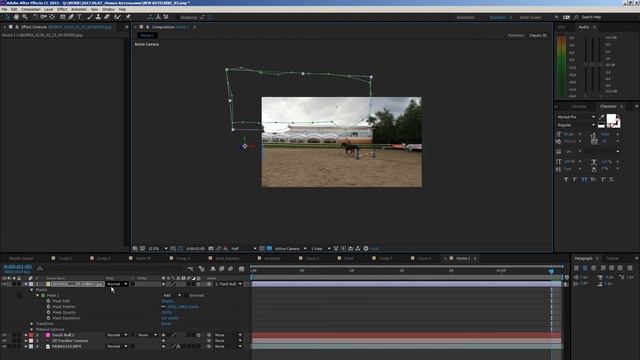Select the Rectangle shape tool

(x=62, y=17)
